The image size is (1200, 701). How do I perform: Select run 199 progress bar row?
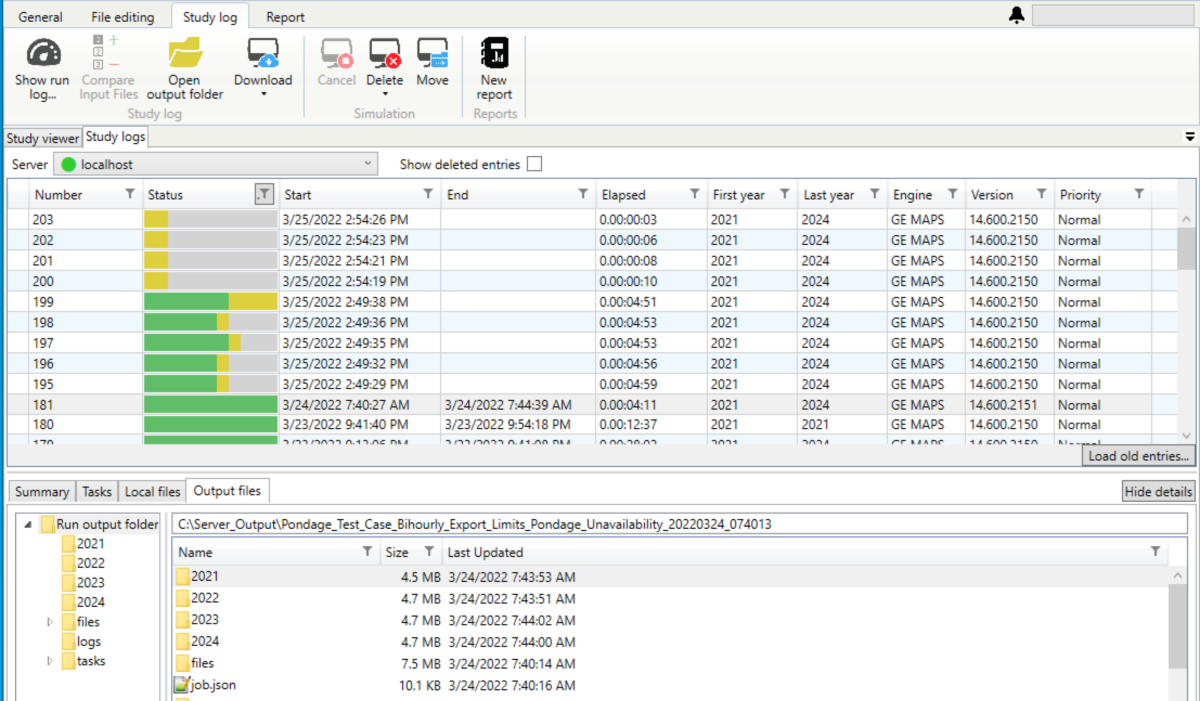(210, 302)
